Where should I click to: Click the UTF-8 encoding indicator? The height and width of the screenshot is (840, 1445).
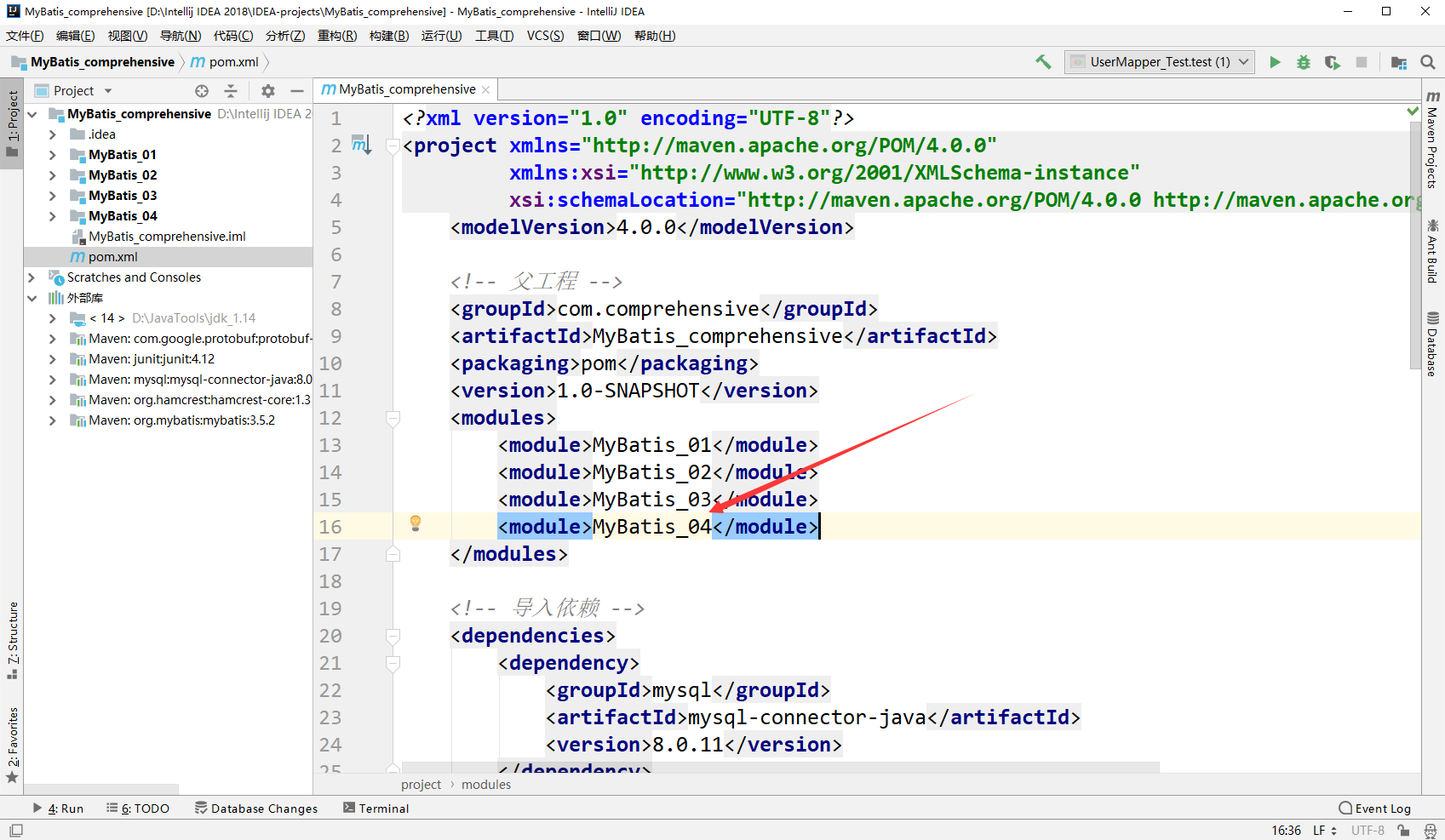[1368, 831]
